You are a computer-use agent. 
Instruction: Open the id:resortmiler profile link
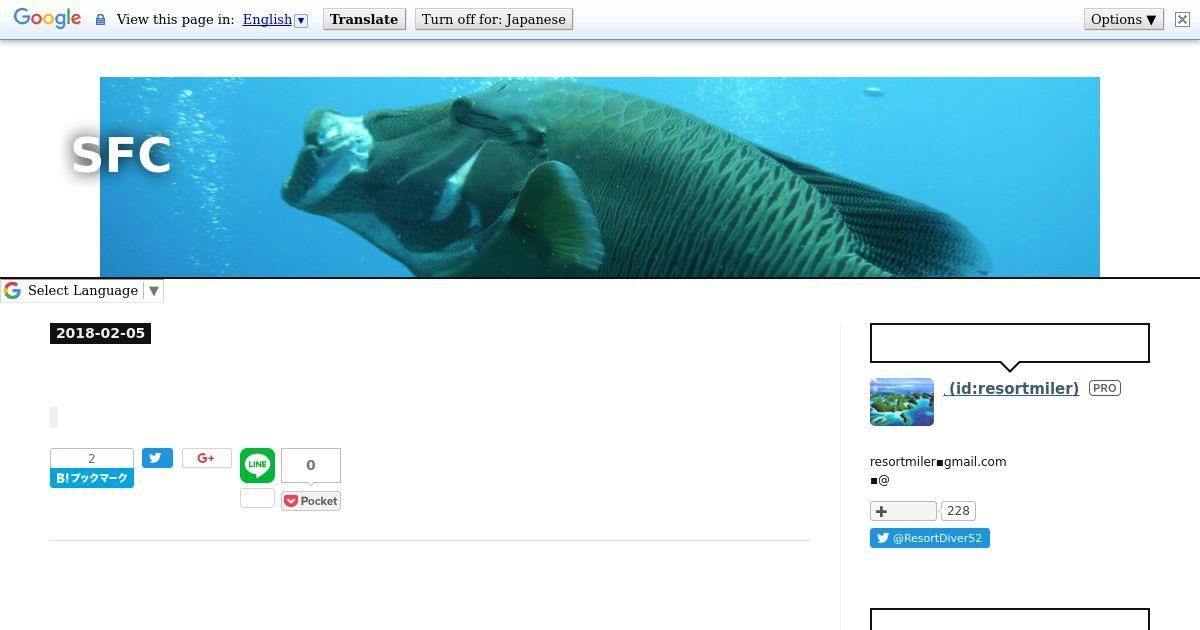1012,388
